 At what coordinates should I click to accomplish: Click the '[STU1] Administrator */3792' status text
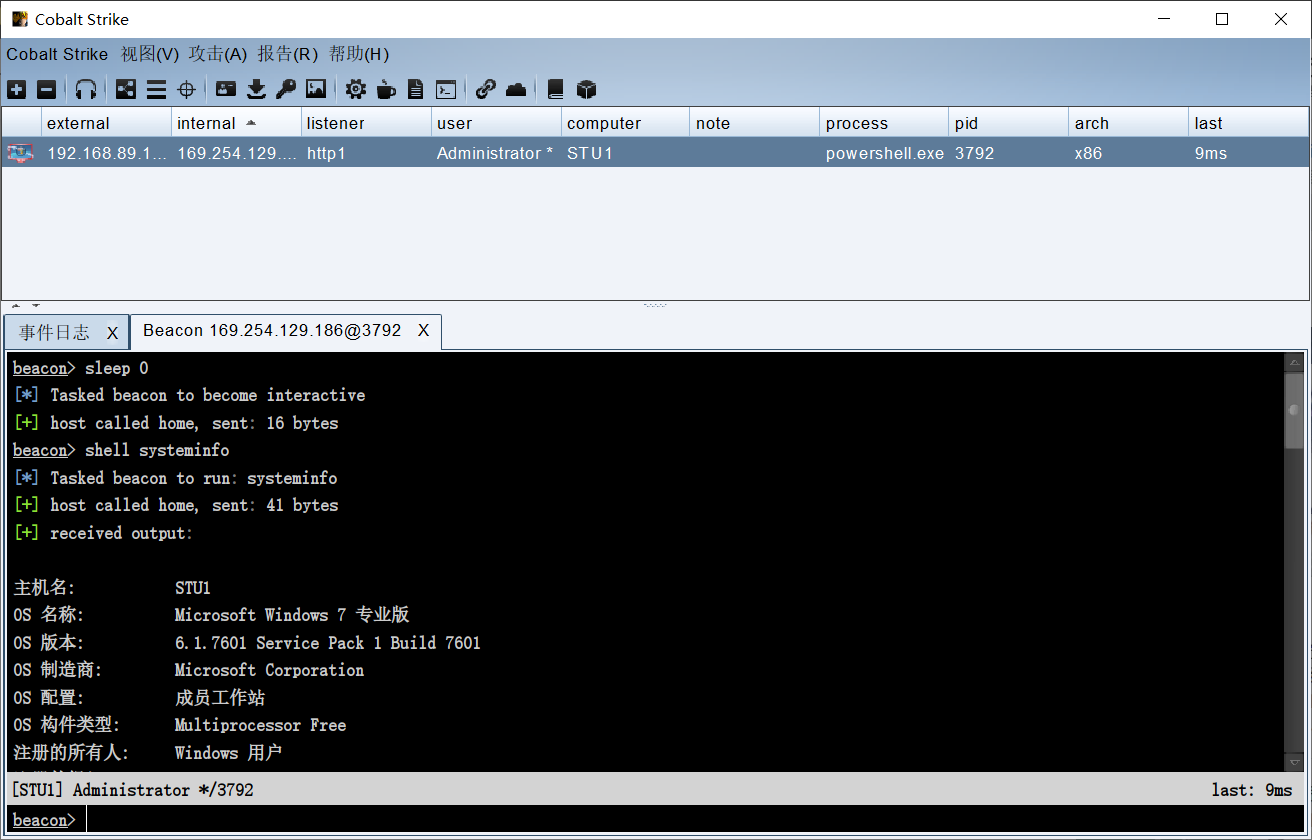click(x=133, y=790)
